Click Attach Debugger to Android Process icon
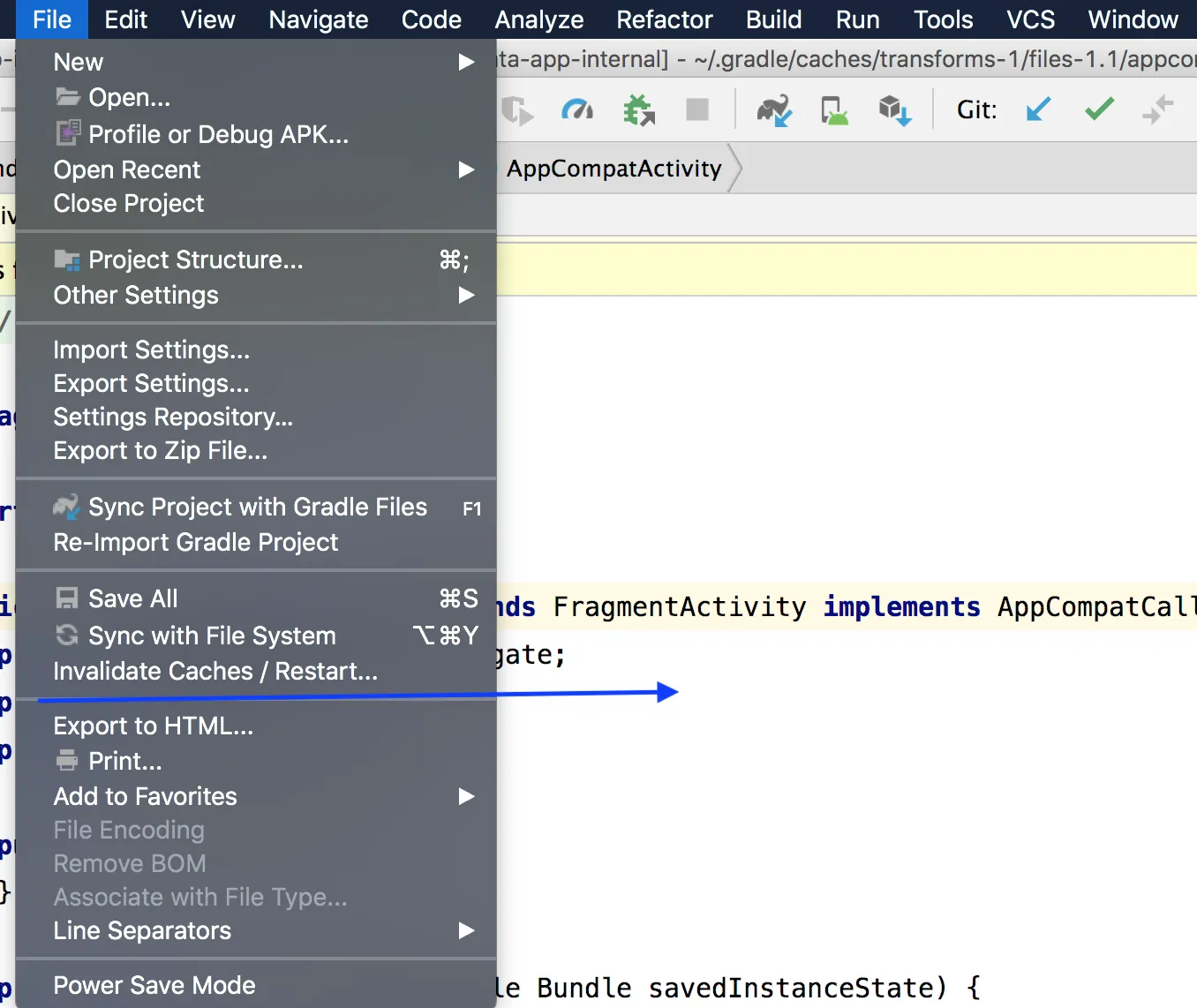 point(639,110)
